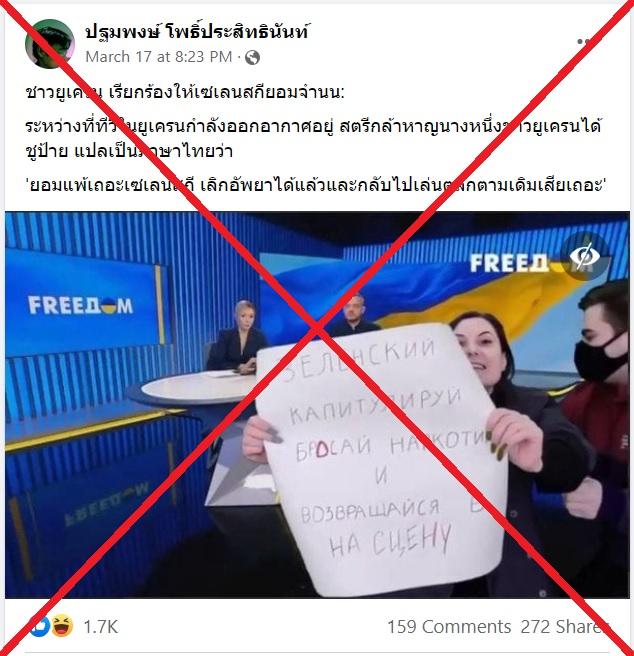Click the quoted Thai translation line
This screenshot has height=656, width=634.
(x=316, y=184)
